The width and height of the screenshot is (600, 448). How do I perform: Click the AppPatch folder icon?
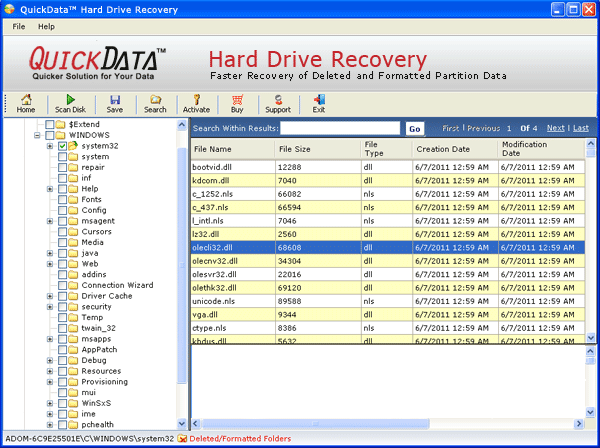tap(73, 349)
